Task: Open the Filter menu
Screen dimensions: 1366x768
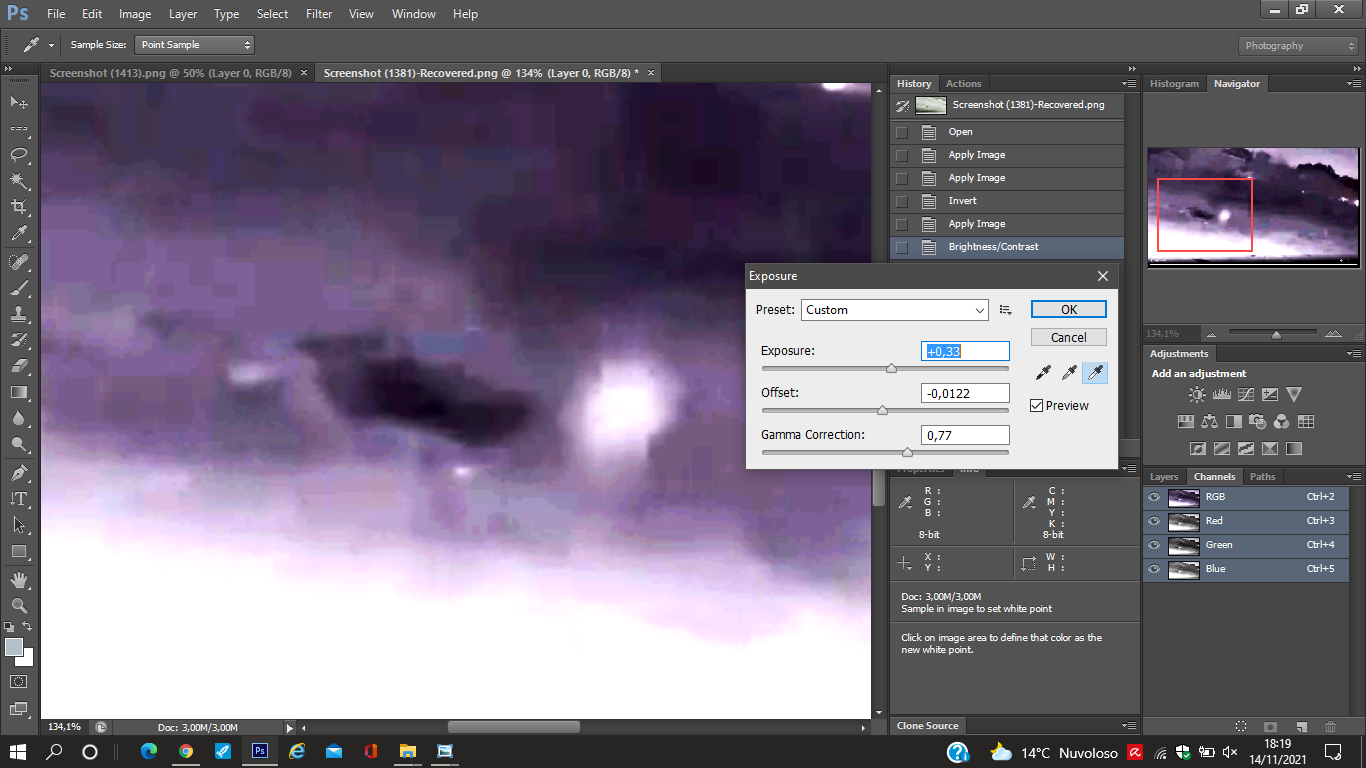Action: (x=319, y=14)
